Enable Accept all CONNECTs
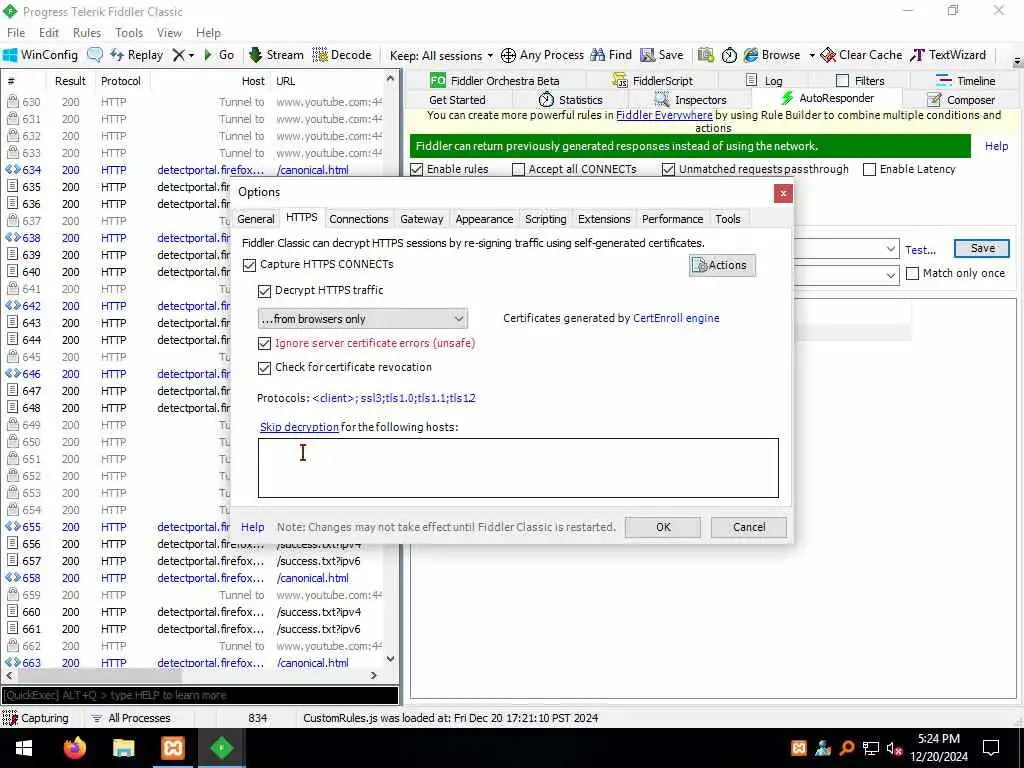 pos(519,170)
